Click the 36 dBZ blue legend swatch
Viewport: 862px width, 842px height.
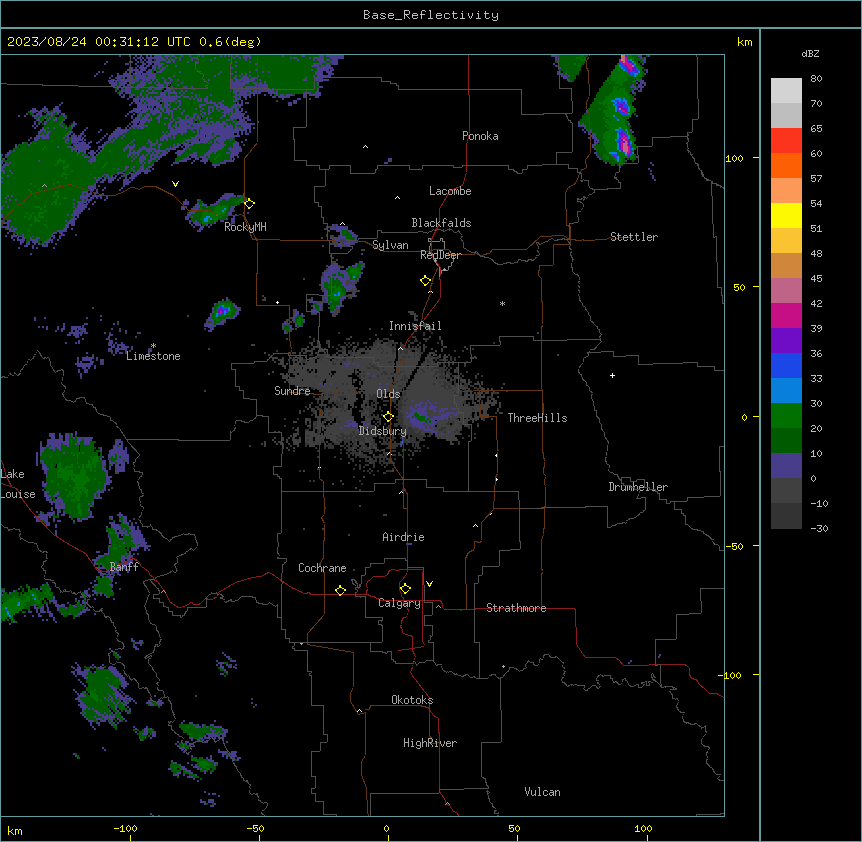coord(786,365)
